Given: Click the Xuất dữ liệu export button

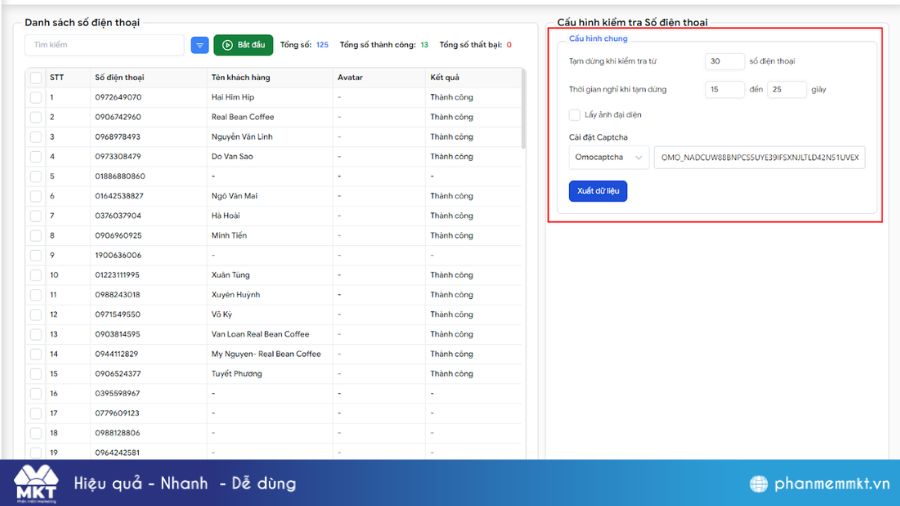Looking at the screenshot, I should click(x=597, y=191).
